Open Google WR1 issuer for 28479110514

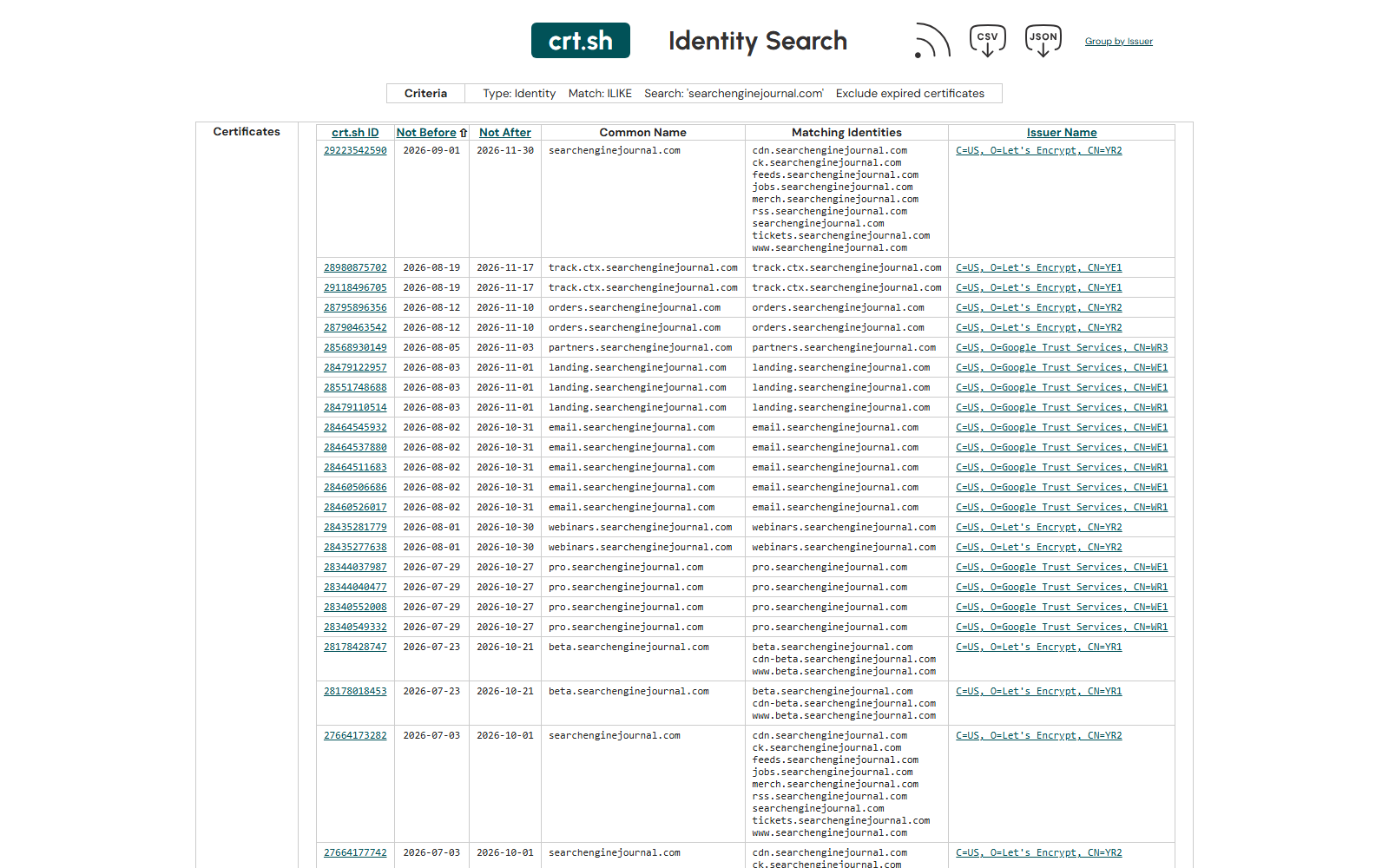pyautogui.click(x=1062, y=408)
